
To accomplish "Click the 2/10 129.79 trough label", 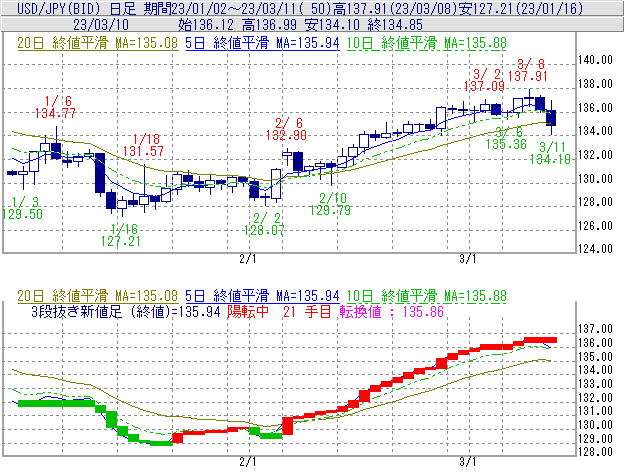I will (330, 203).
